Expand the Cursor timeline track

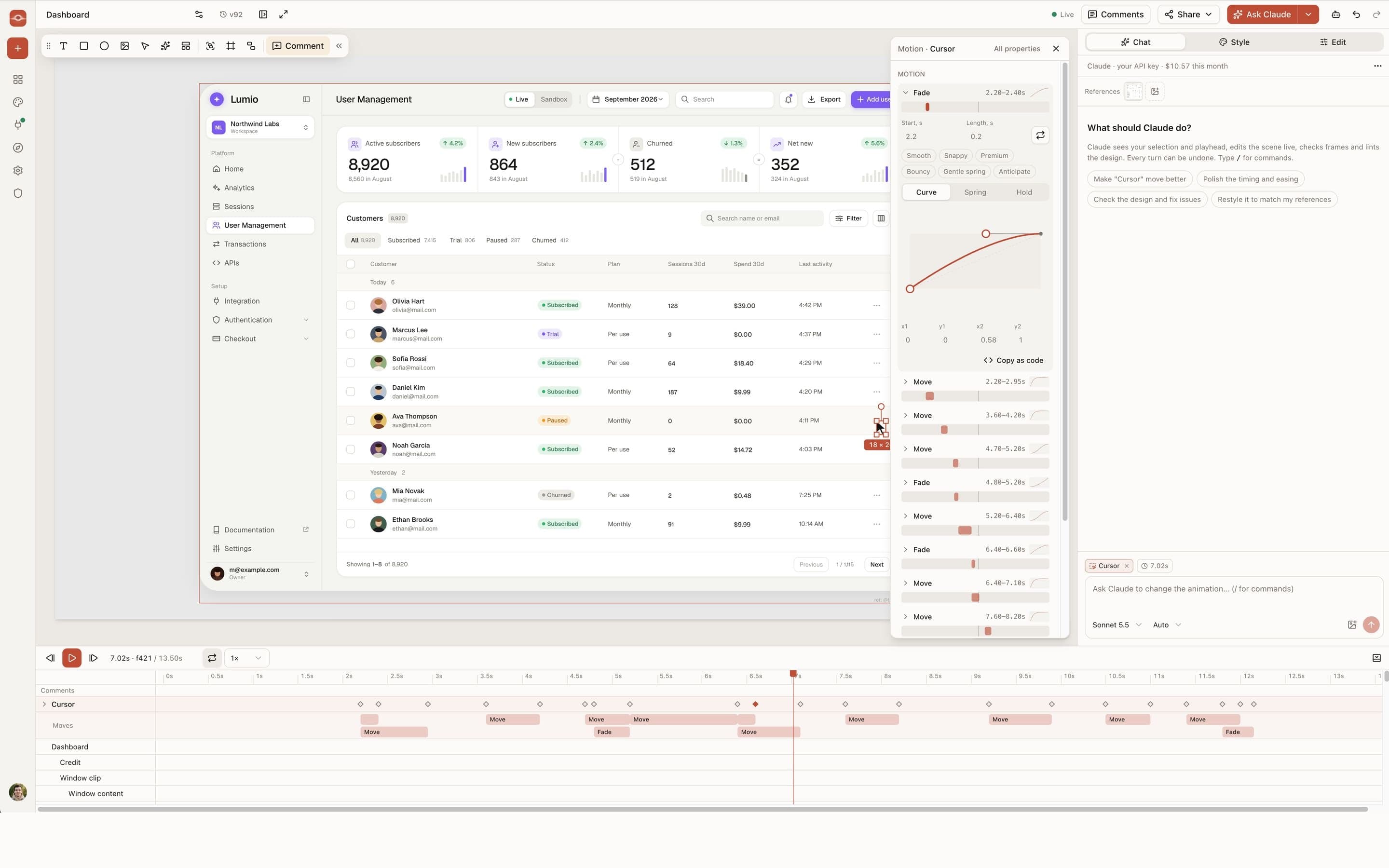(44, 705)
